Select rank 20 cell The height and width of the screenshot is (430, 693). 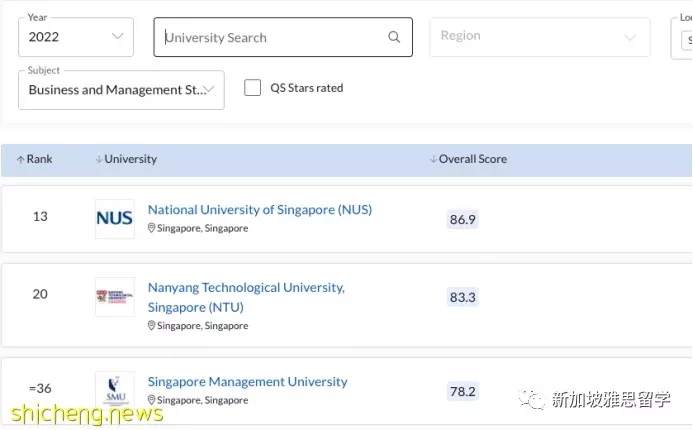[x=40, y=294]
